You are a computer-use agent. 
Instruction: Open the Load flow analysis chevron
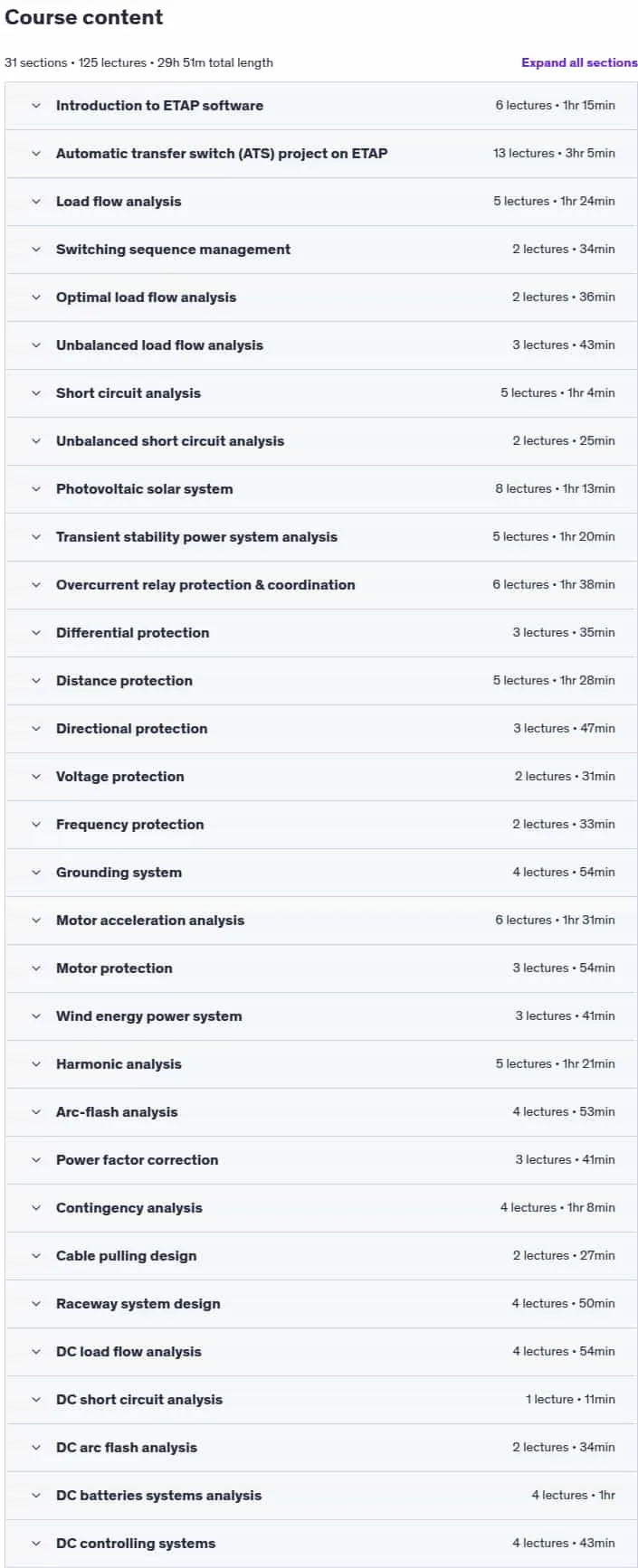pos(36,202)
